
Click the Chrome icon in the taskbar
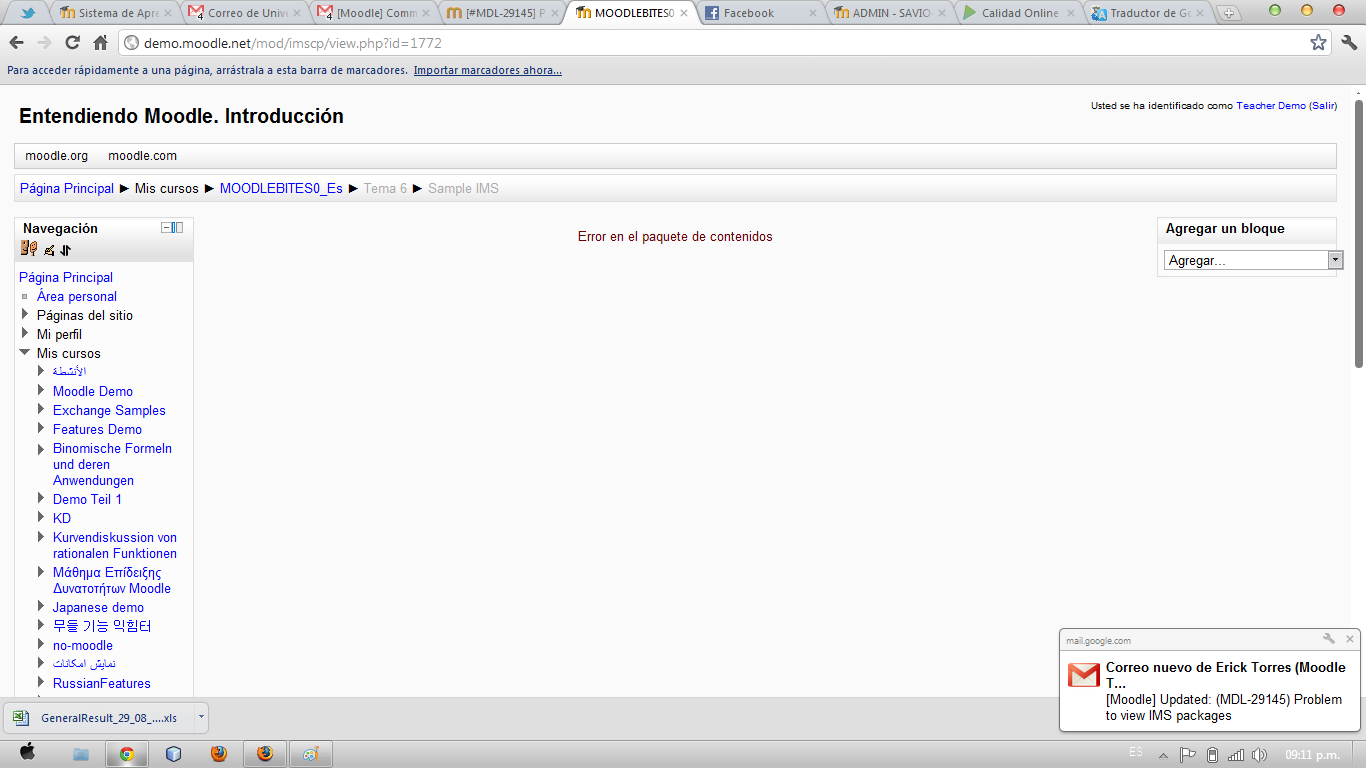coord(127,754)
